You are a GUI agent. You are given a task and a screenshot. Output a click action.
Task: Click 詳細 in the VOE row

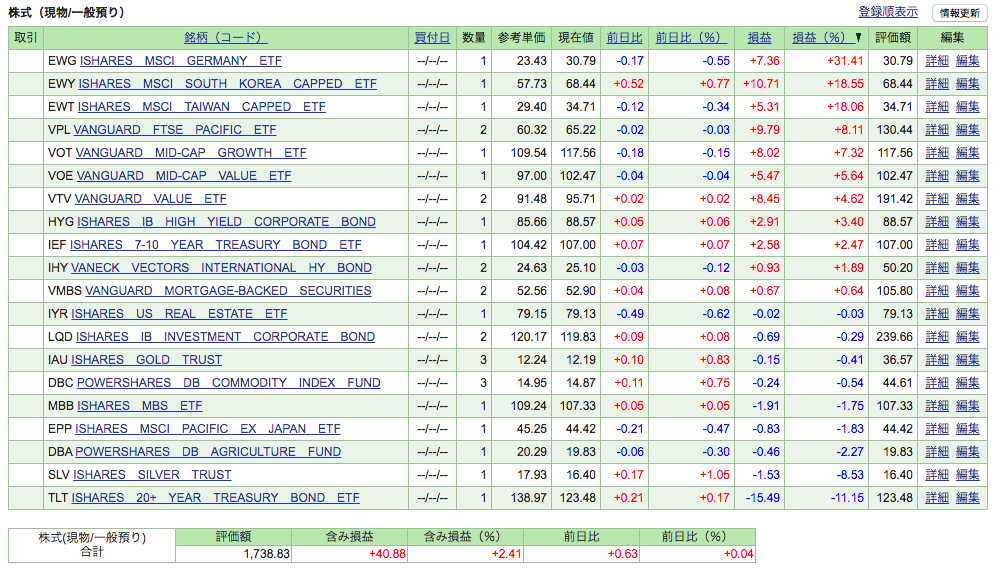pos(937,175)
